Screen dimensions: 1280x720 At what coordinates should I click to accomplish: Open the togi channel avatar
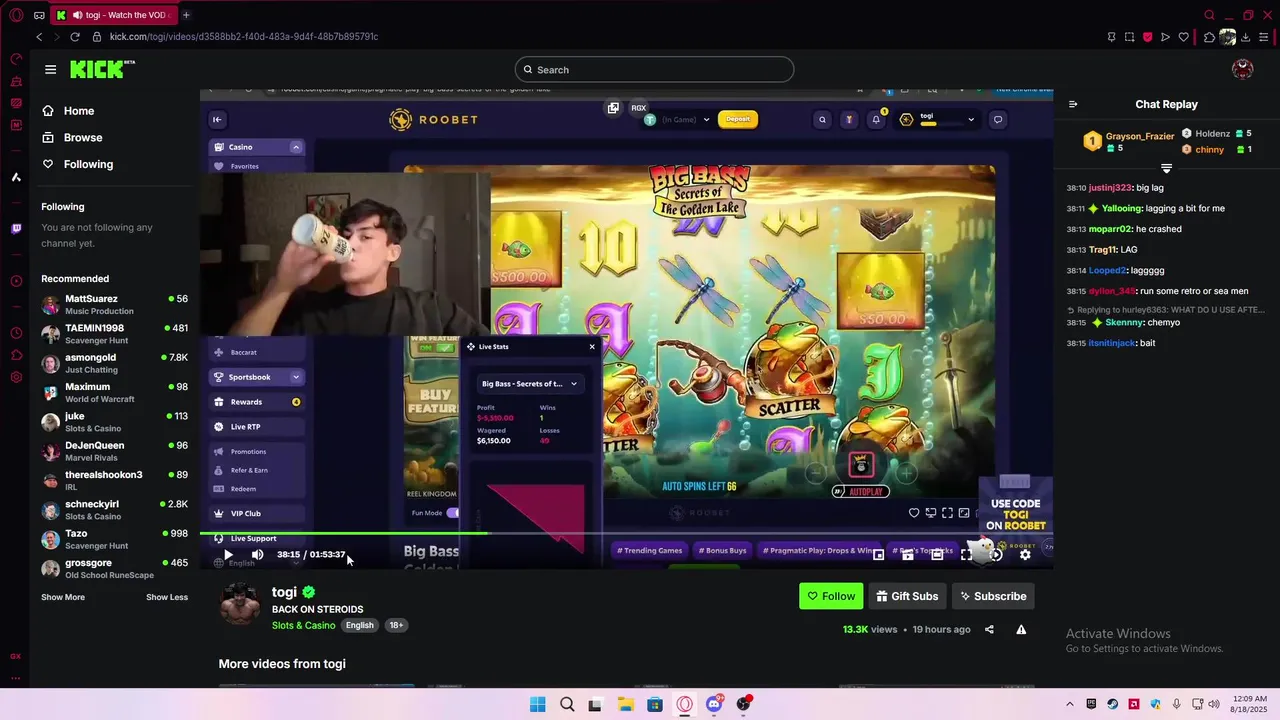tap(240, 604)
